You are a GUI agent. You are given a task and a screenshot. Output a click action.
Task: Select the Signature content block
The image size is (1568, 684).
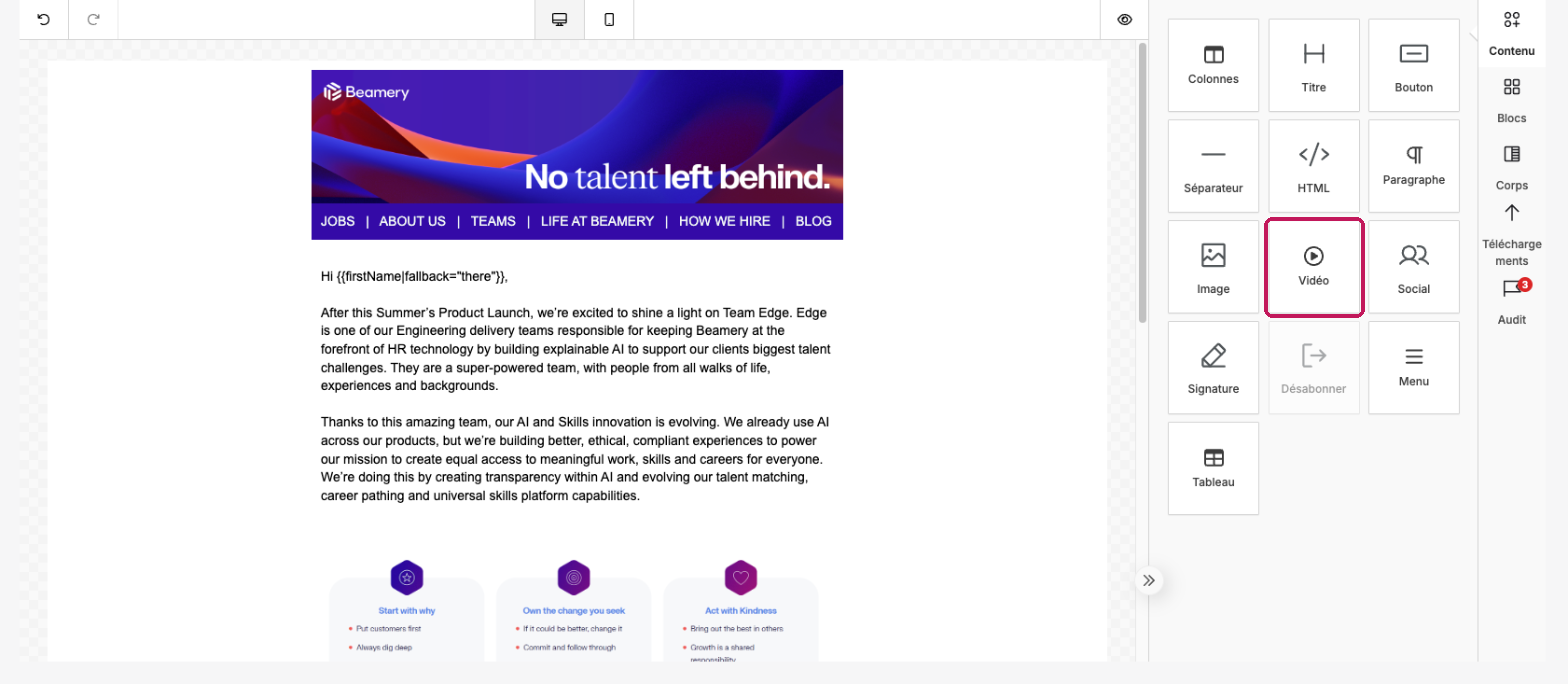pos(1213,368)
